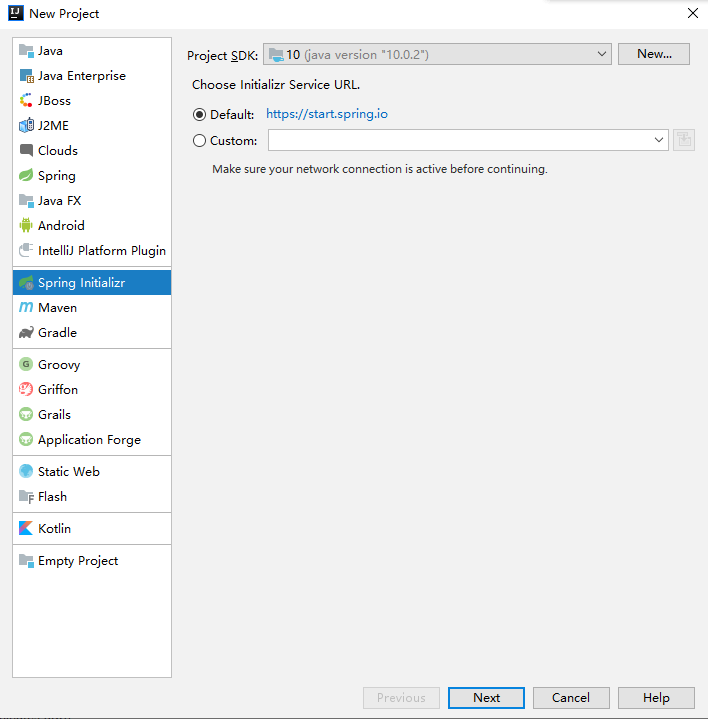
Task: Select the Maven label
Action: point(57,308)
